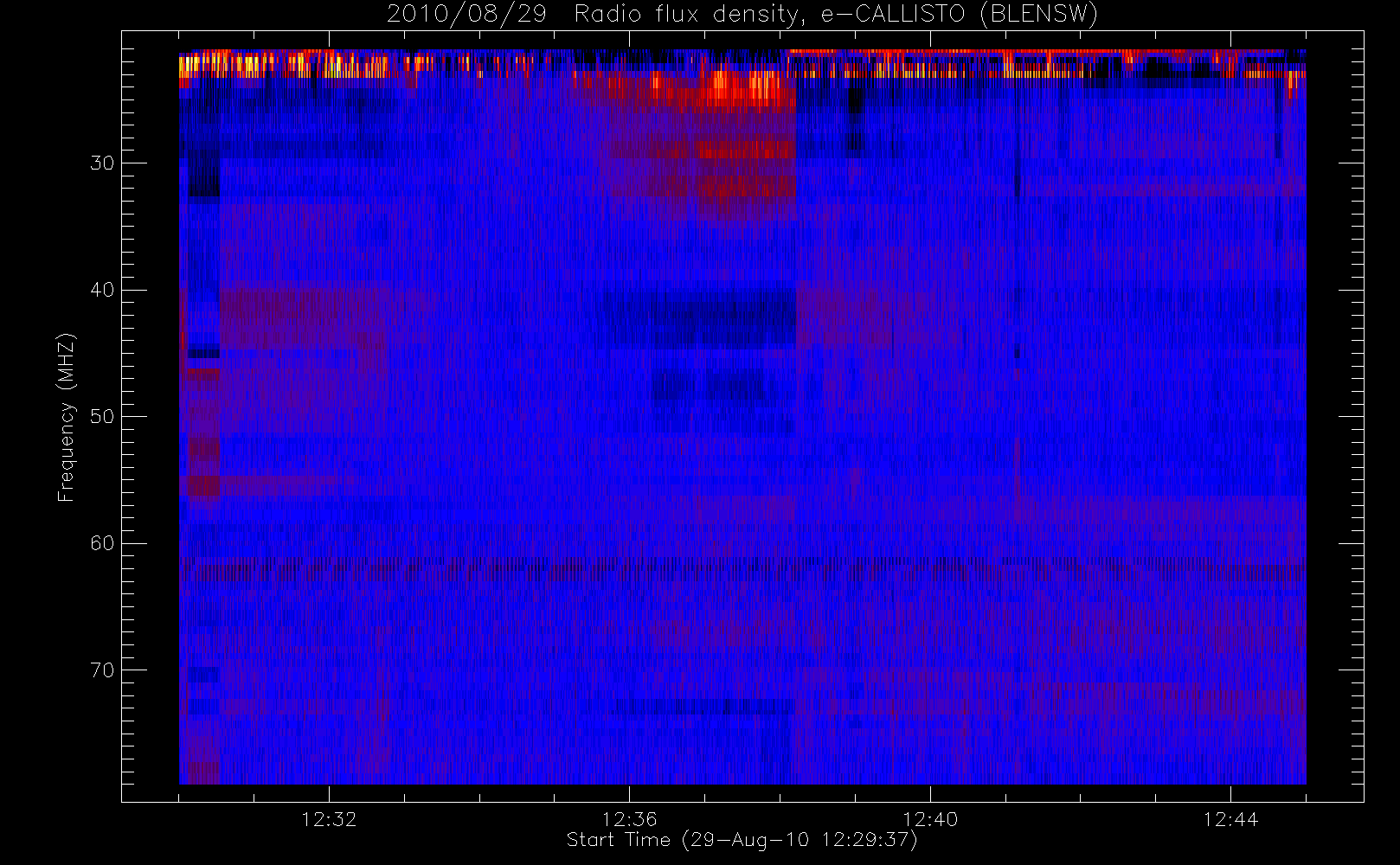Screen dimensions: 1400x865
Task: Click the 'Start Time (29-Aug-10 12:29:37)' label
Action: click(x=742, y=840)
